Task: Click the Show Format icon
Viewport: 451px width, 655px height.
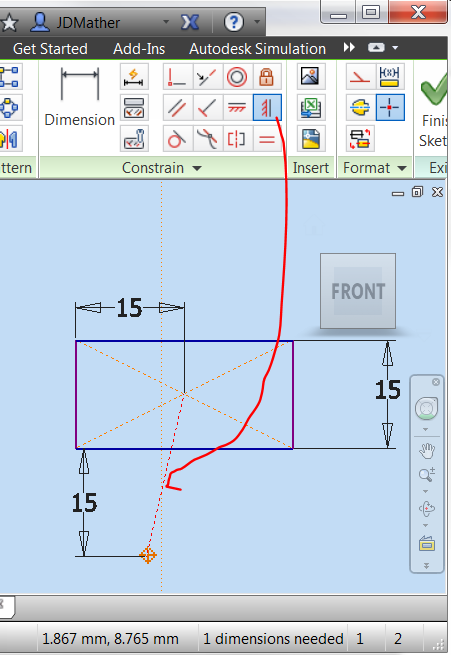Action: [360, 139]
